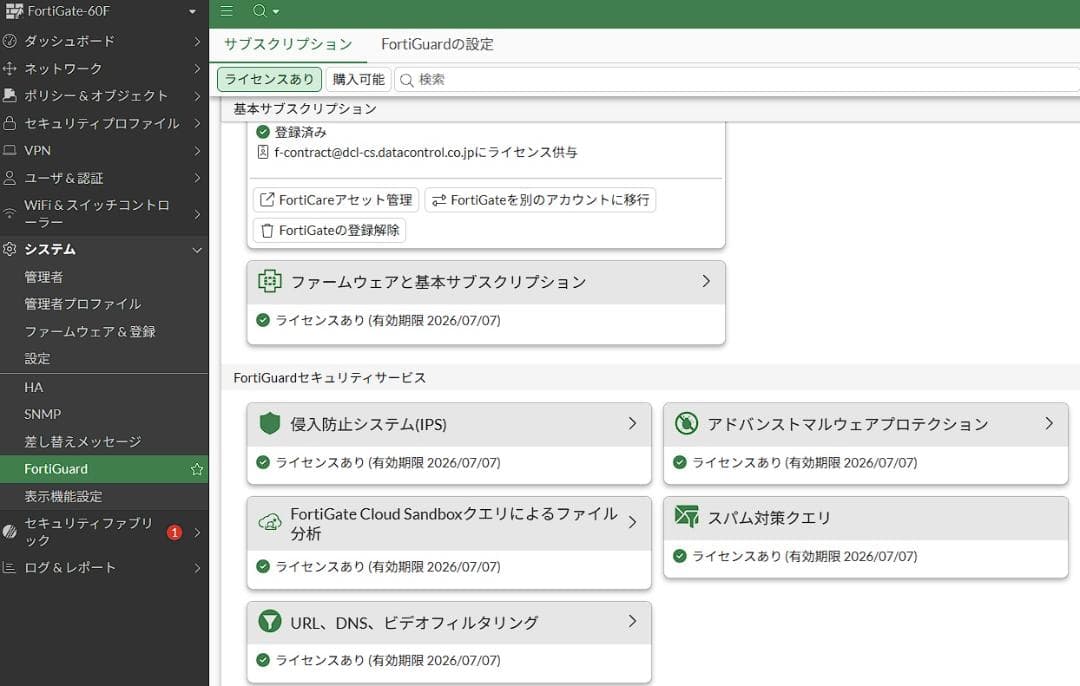Switch to the FortiGuardの設定 tab
1080x686 pixels.
438,44
